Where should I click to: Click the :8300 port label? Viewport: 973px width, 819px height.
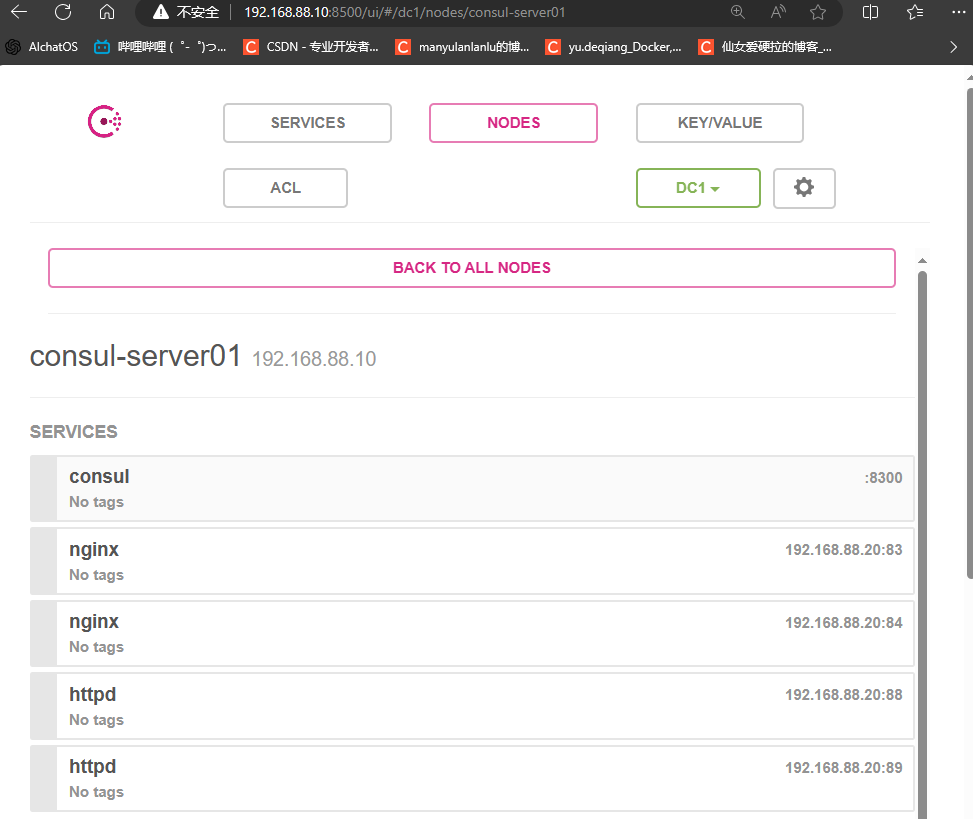coord(884,478)
